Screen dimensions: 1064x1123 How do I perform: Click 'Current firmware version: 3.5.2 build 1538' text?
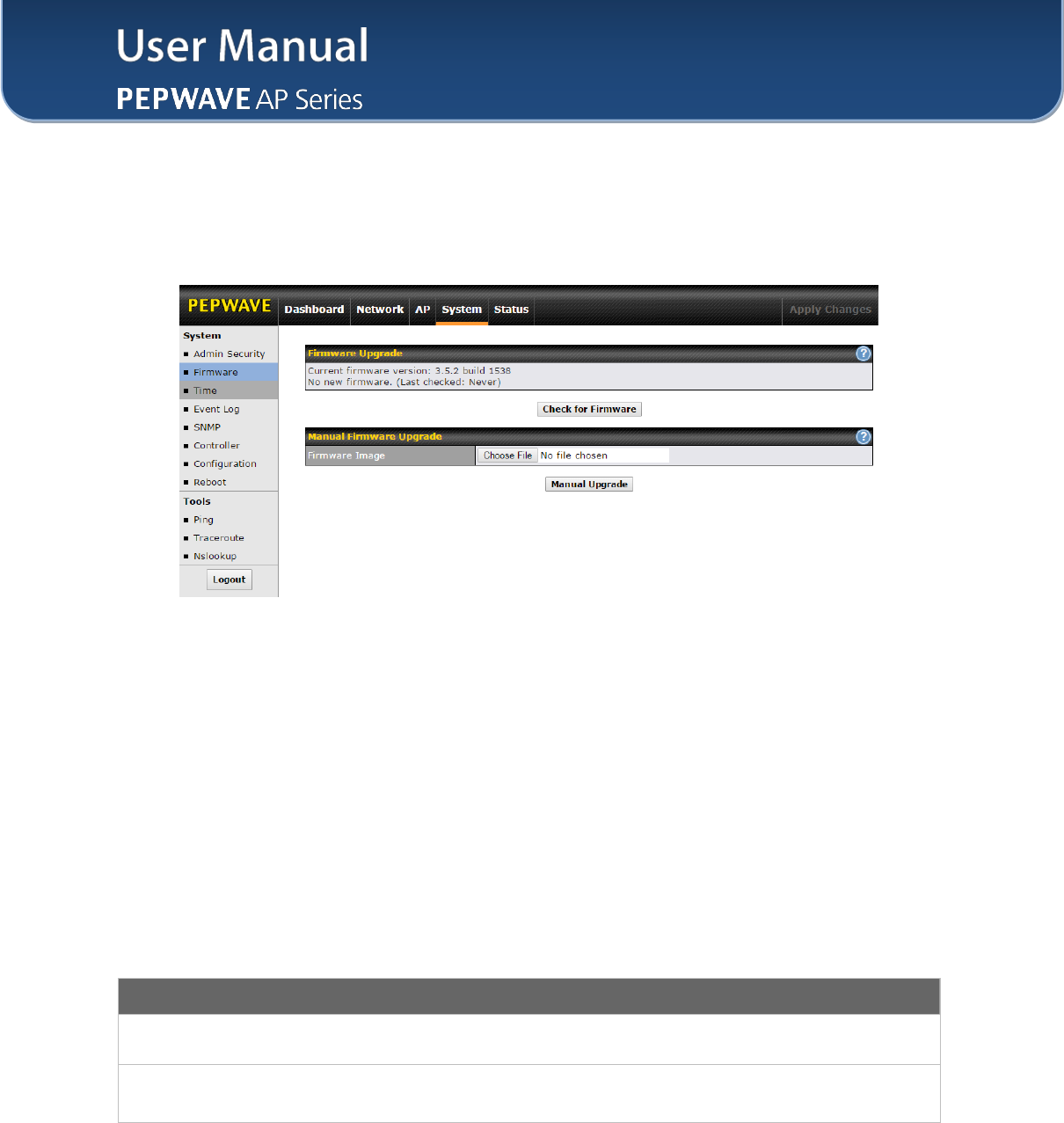409,371
